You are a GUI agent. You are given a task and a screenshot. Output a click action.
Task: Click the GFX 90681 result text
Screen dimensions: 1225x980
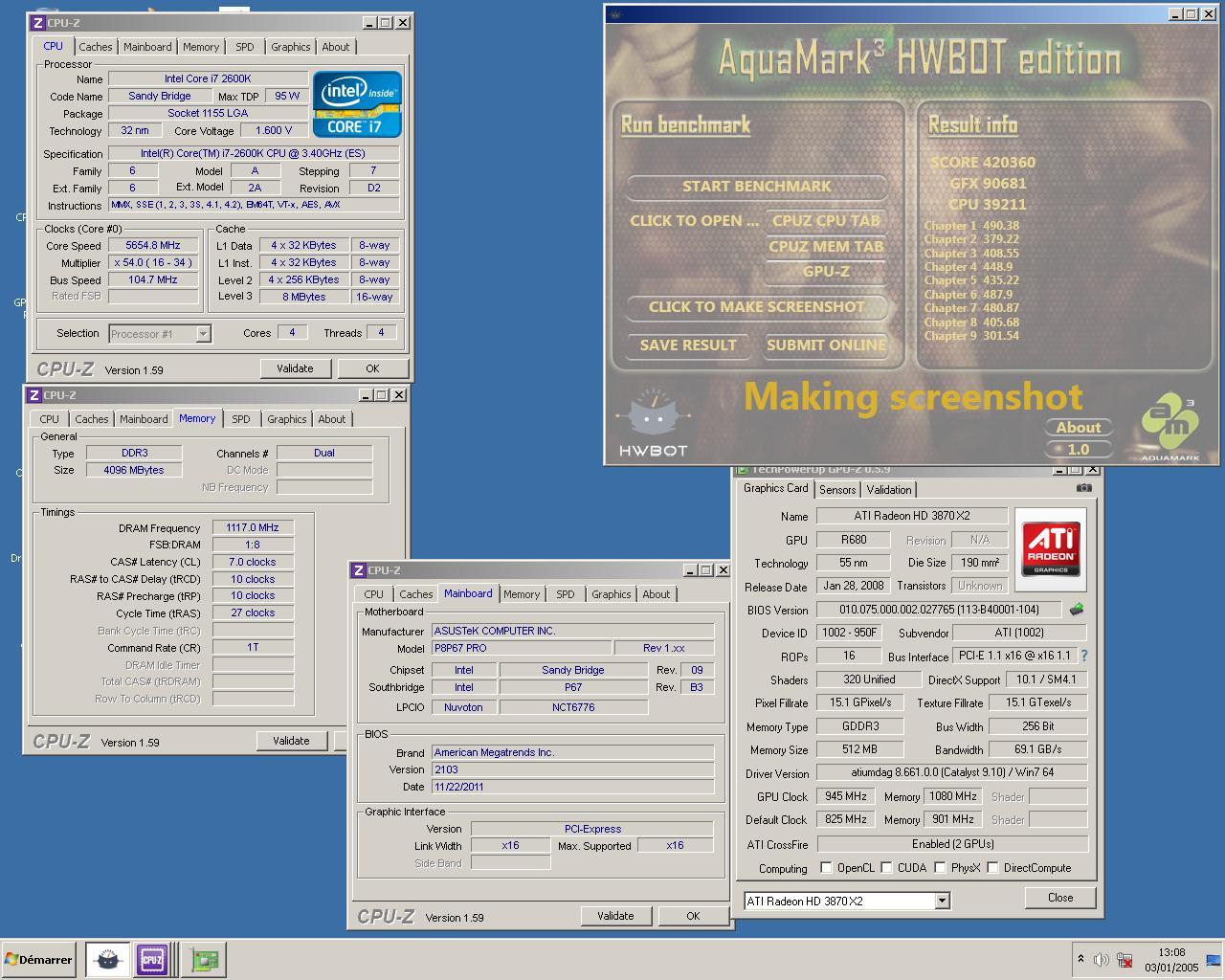[x=988, y=184]
